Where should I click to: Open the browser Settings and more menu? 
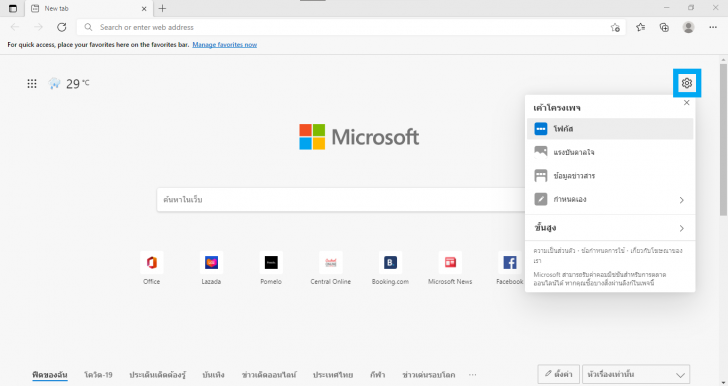click(x=713, y=27)
